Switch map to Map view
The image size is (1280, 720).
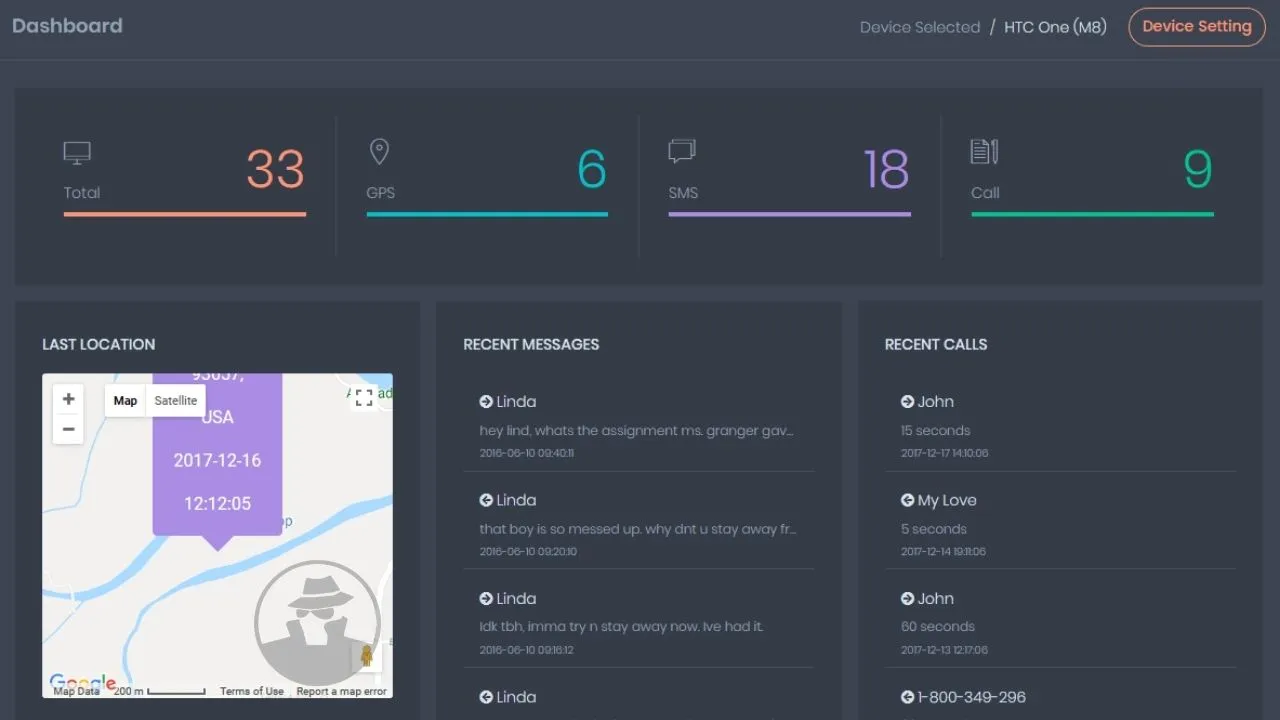[125, 401]
